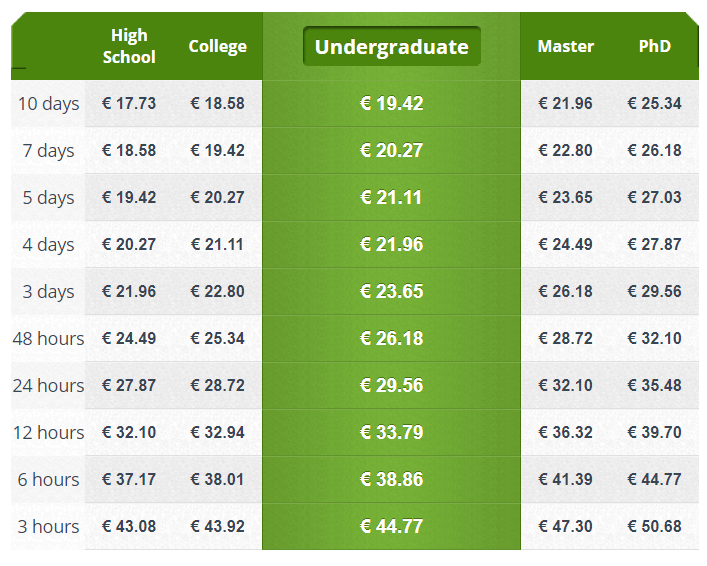Choose Undergraduate 3 hours price € 44.77

pos(391,526)
